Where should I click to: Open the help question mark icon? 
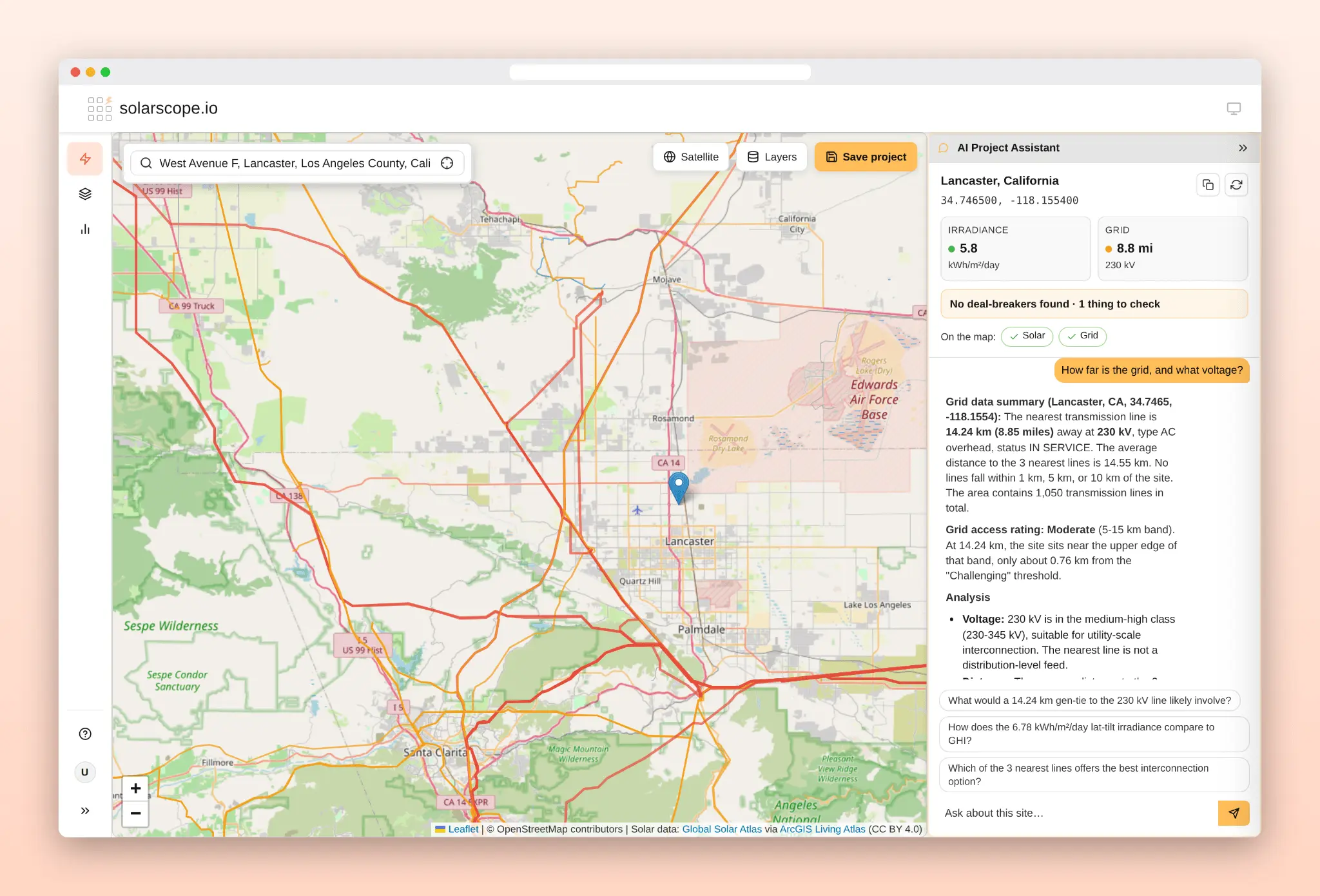(x=85, y=734)
